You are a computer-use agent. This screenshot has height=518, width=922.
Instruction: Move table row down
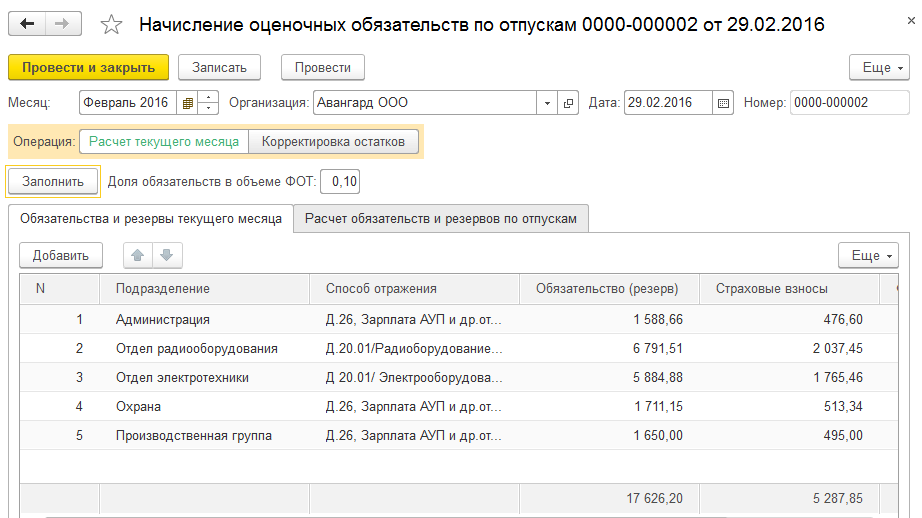(166, 256)
